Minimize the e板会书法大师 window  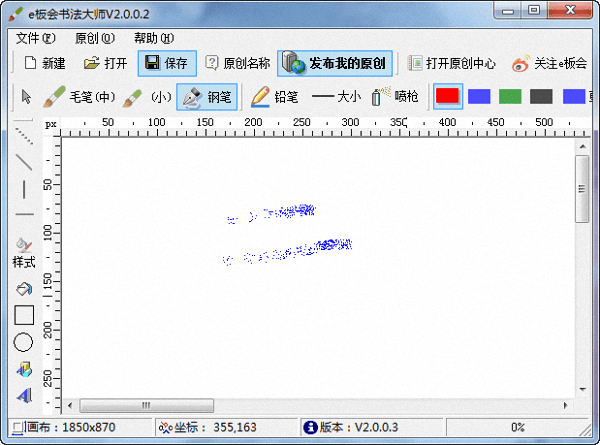pos(507,11)
